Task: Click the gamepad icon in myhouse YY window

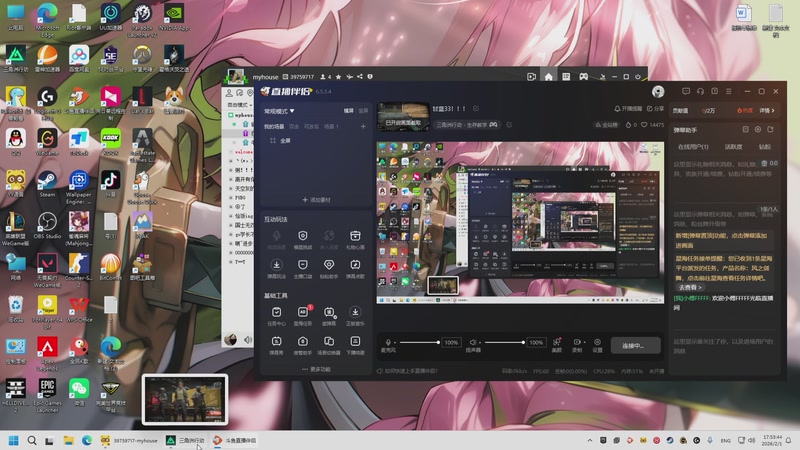Action: pyautogui.click(x=583, y=77)
